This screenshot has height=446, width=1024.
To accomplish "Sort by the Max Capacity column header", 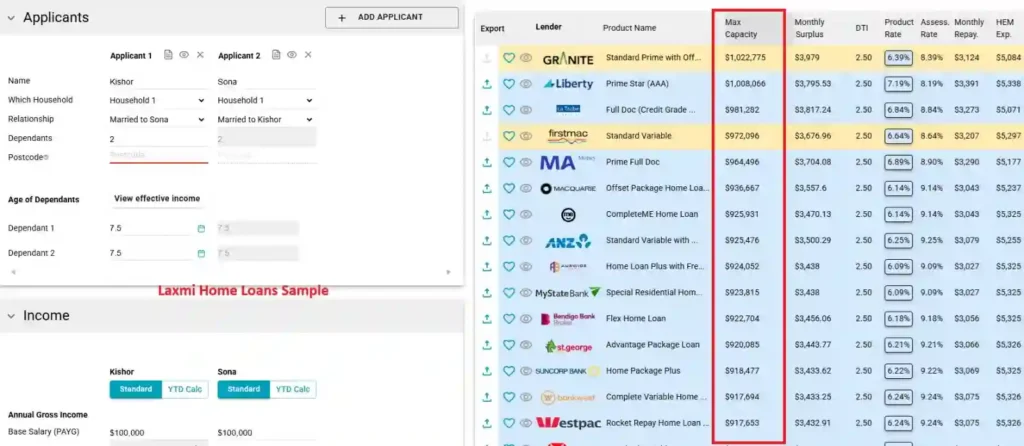I will 741,28.
